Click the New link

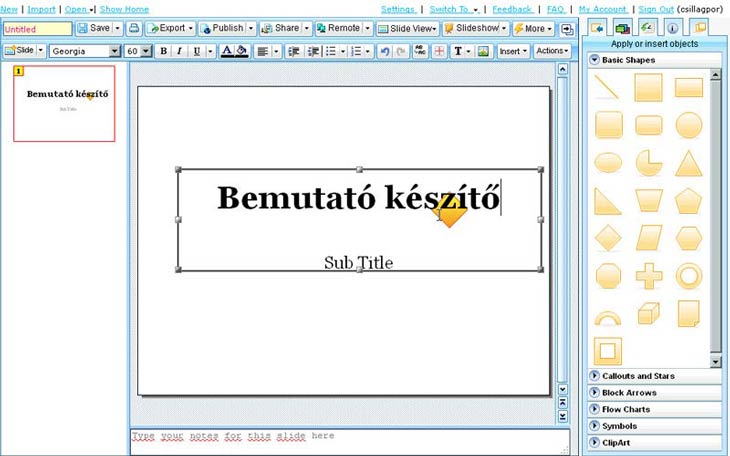click(x=9, y=9)
